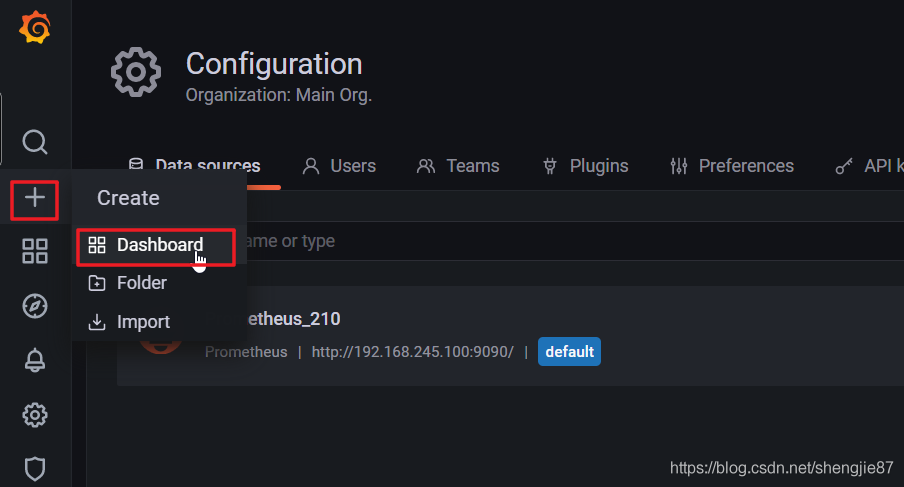Open the search magnifier in sidebar
Screen dimensions: 904x487
point(35,142)
